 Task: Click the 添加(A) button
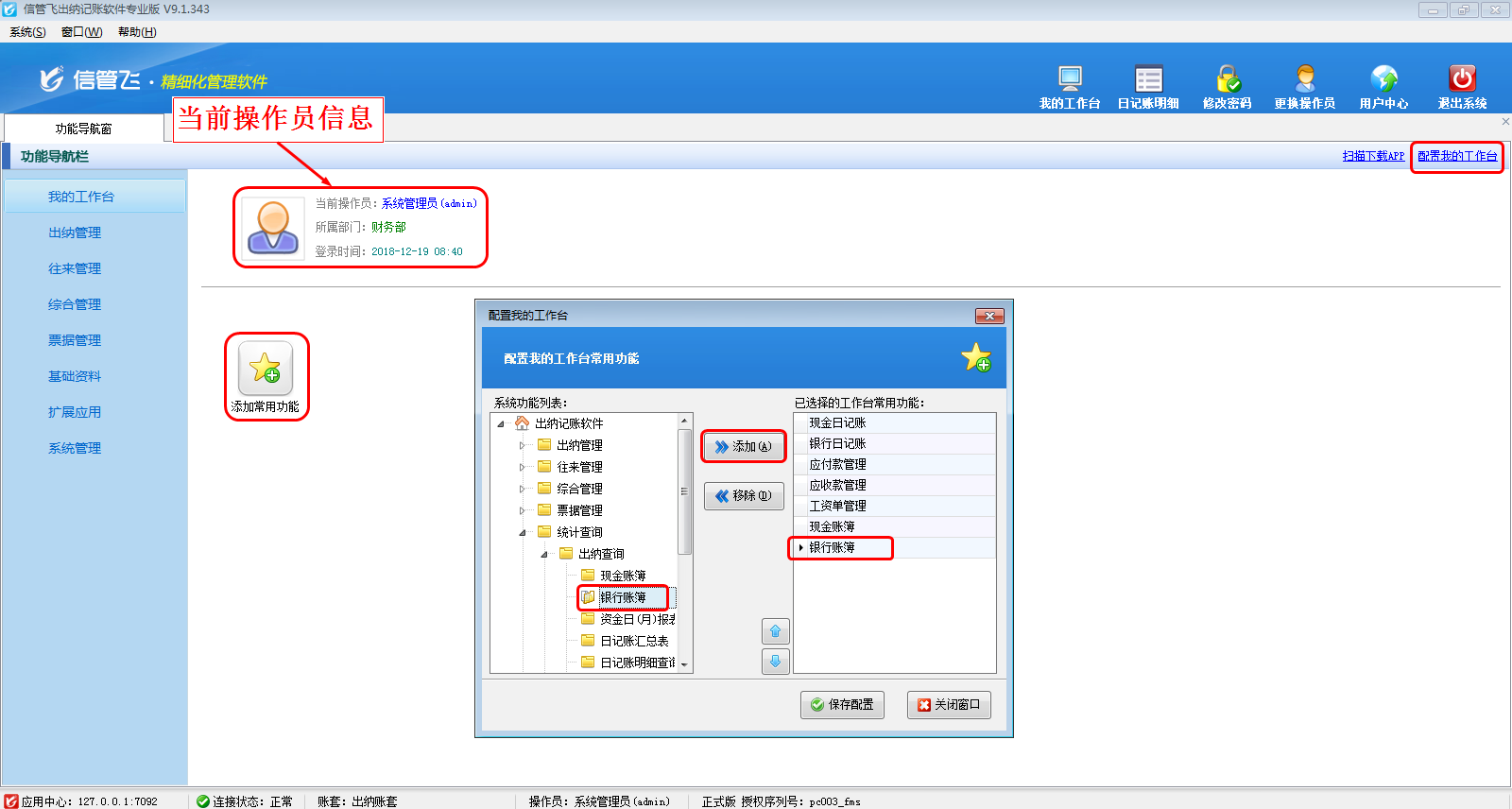(744, 446)
